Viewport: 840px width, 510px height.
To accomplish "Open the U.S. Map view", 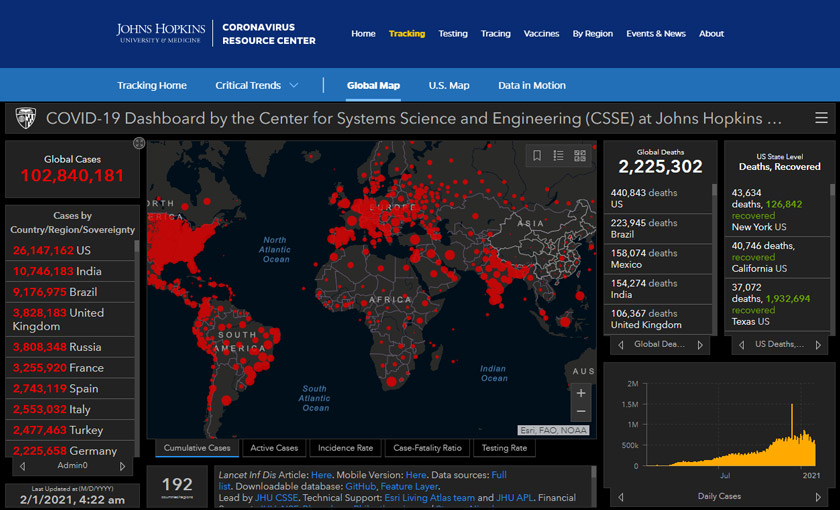I will point(449,86).
